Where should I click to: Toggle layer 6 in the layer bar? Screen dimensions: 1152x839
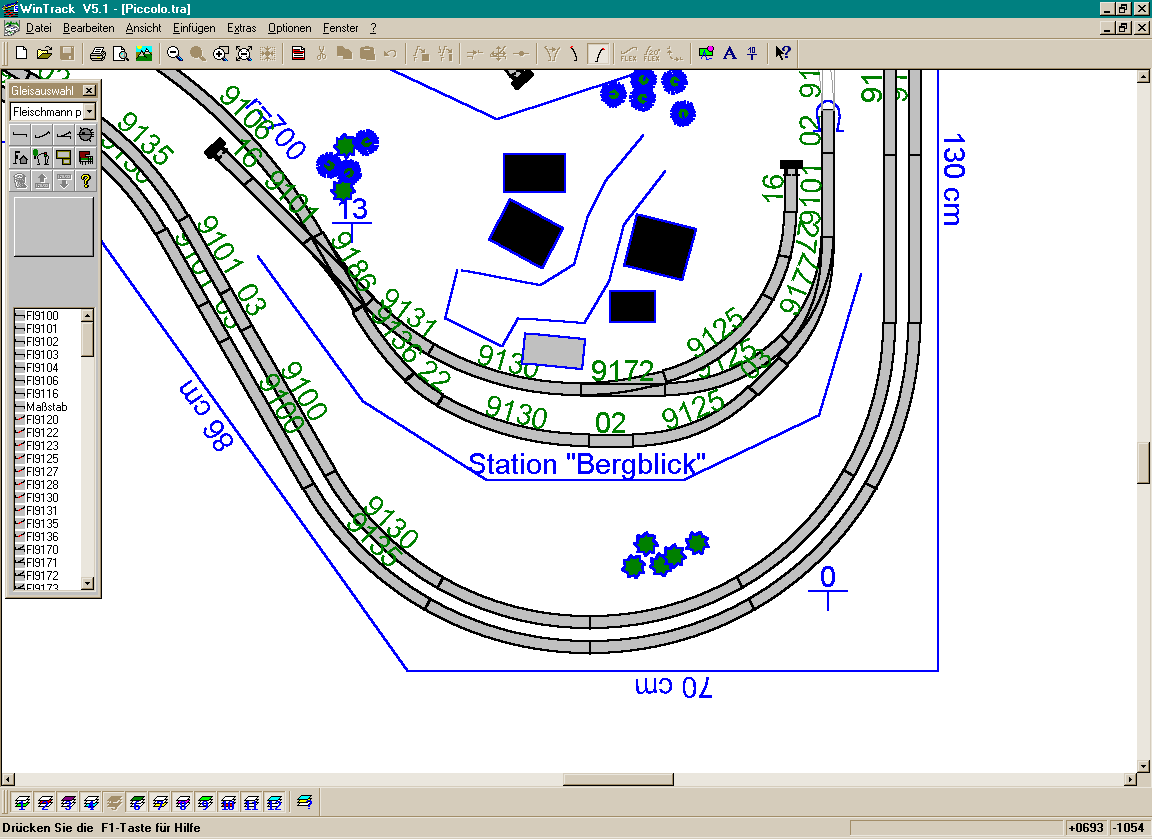[x=138, y=802]
